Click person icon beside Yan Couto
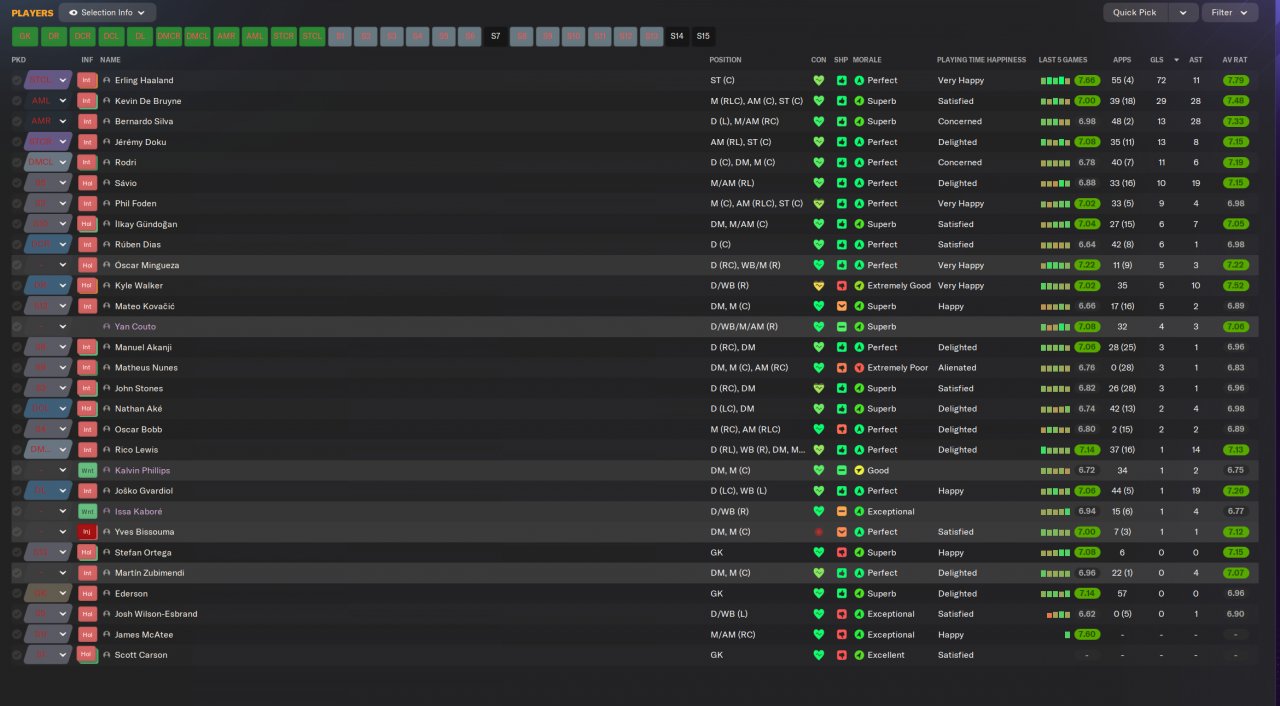The image size is (1280, 706). pos(107,326)
